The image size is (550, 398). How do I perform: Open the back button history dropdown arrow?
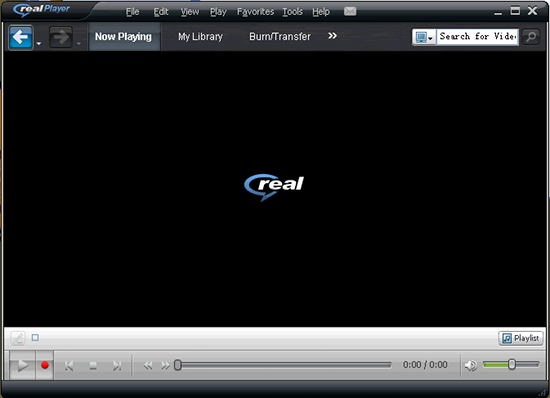39,43
